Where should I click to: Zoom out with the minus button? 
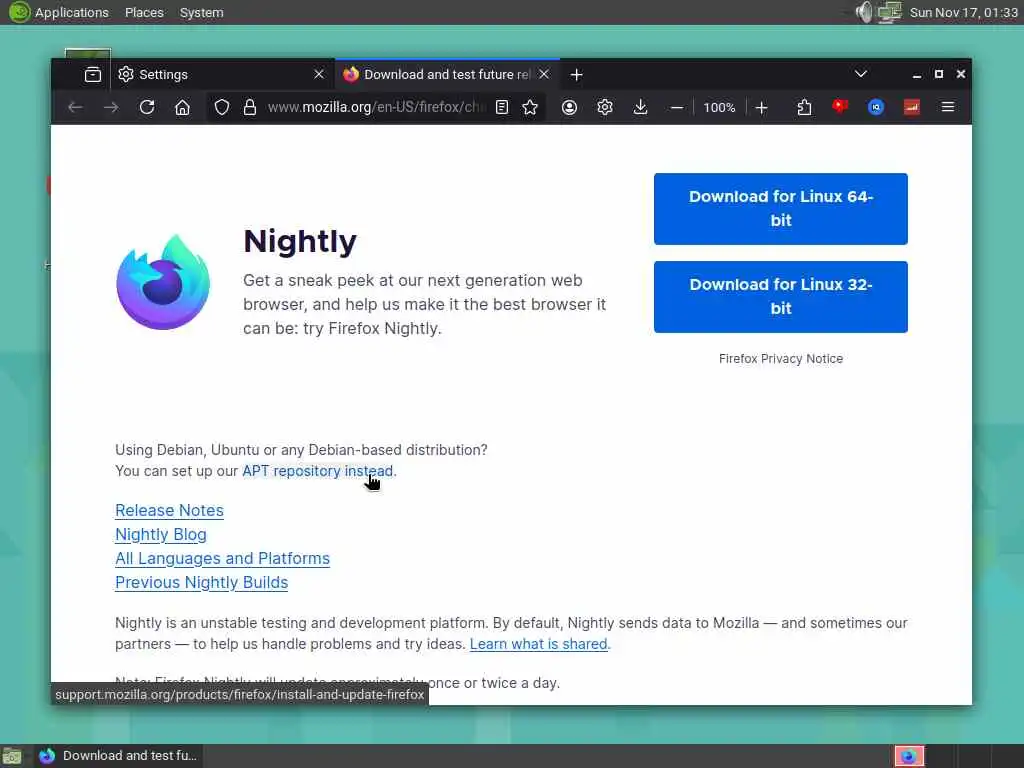click(677, 107)
